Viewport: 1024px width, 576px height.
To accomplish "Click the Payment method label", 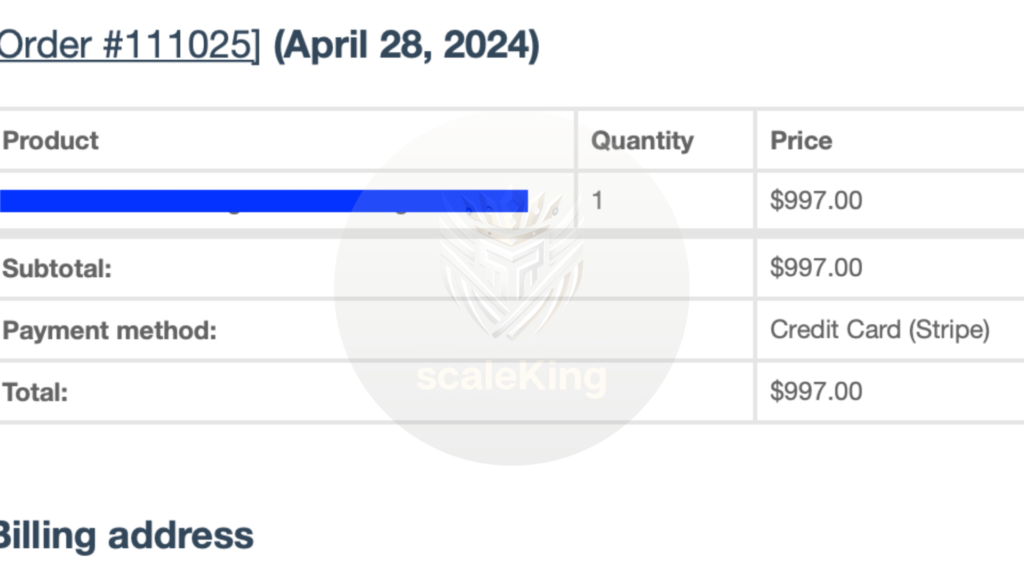I will 109,330.
